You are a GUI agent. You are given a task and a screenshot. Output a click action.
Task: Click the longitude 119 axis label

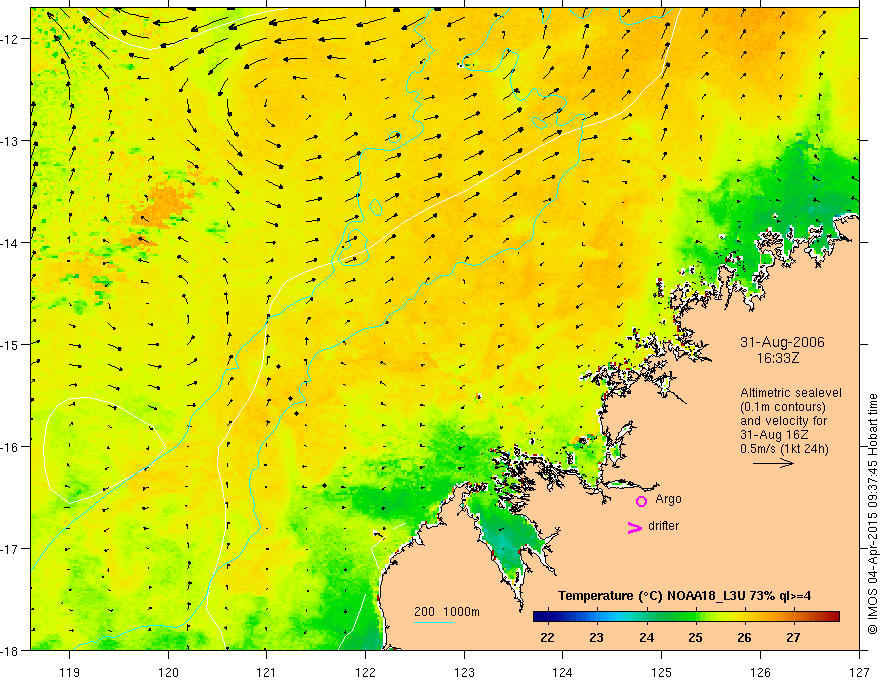pos(69,672)
